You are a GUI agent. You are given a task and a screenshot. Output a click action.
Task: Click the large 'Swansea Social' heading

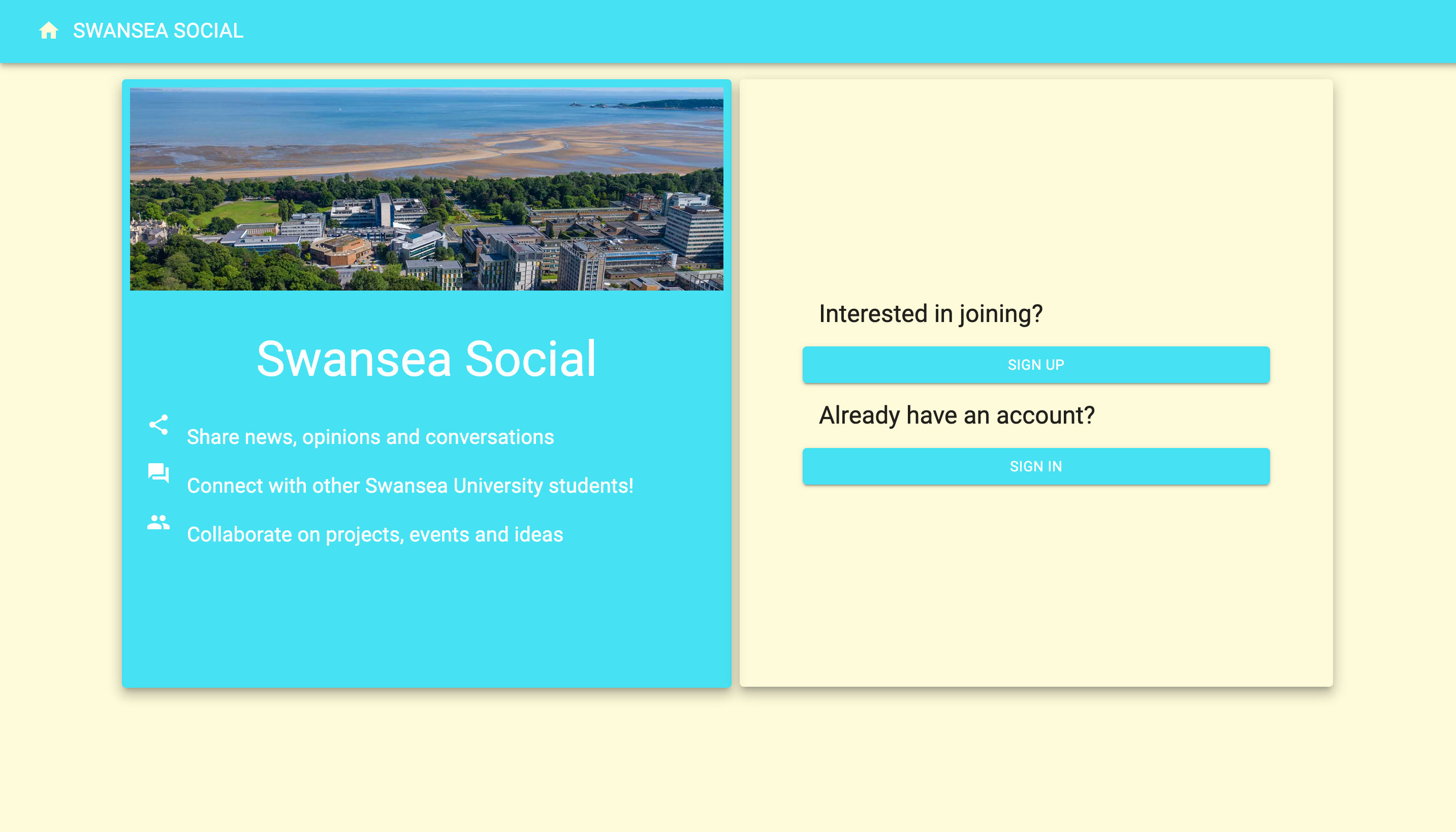(x=426, y=359)
